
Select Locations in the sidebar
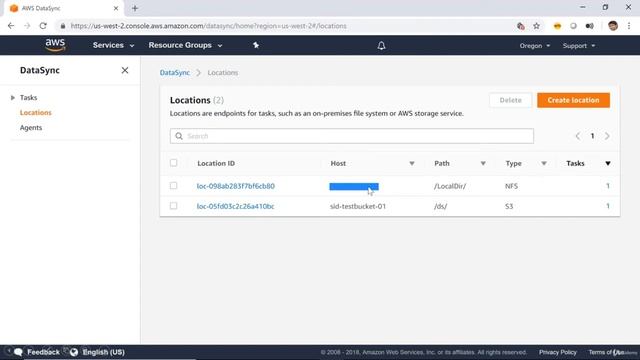(x=36, y=113)
